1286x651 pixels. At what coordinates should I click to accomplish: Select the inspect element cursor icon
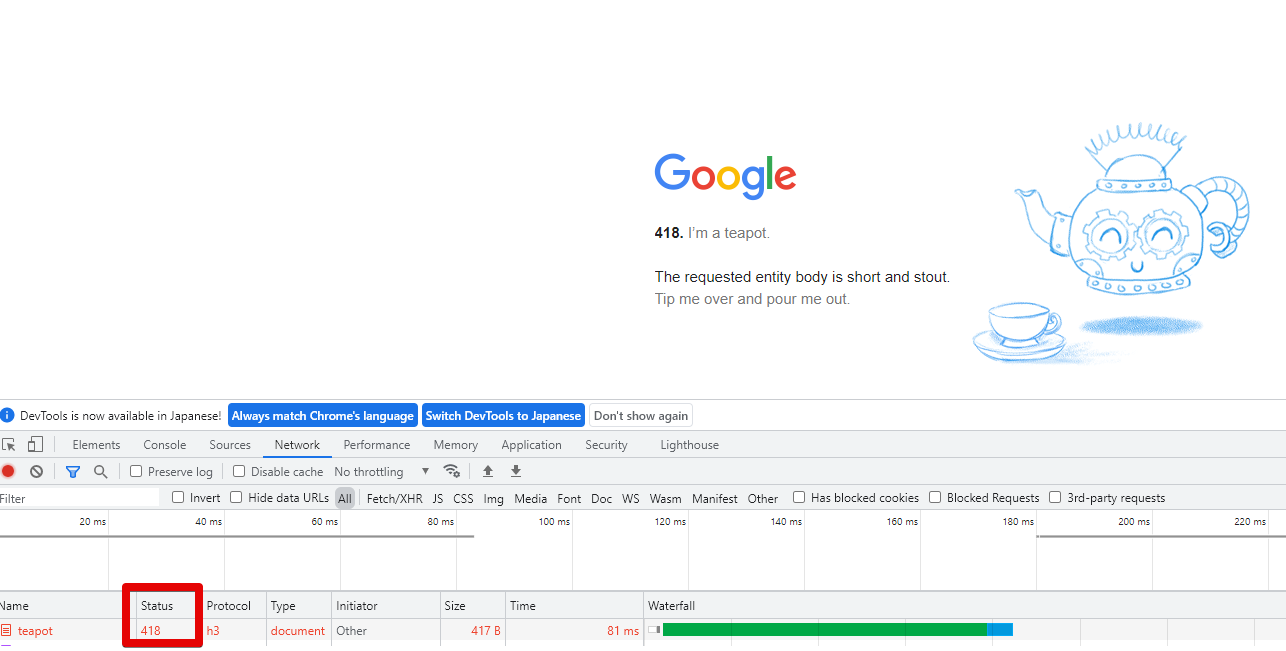[10, 443]
